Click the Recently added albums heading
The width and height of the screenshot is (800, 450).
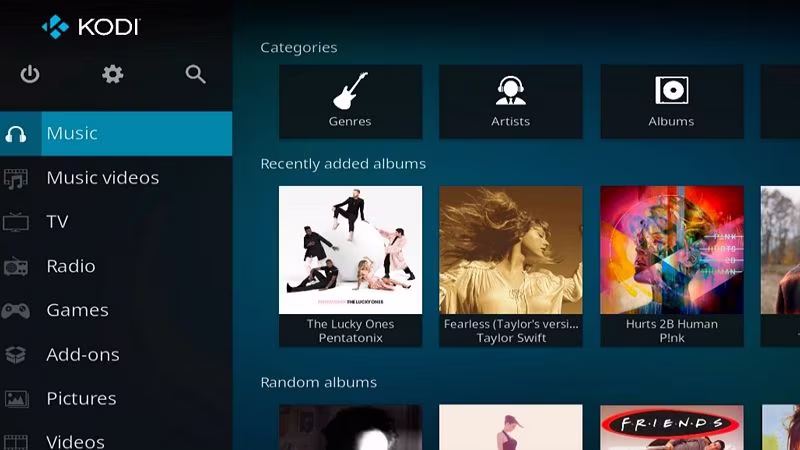point(343,164)
